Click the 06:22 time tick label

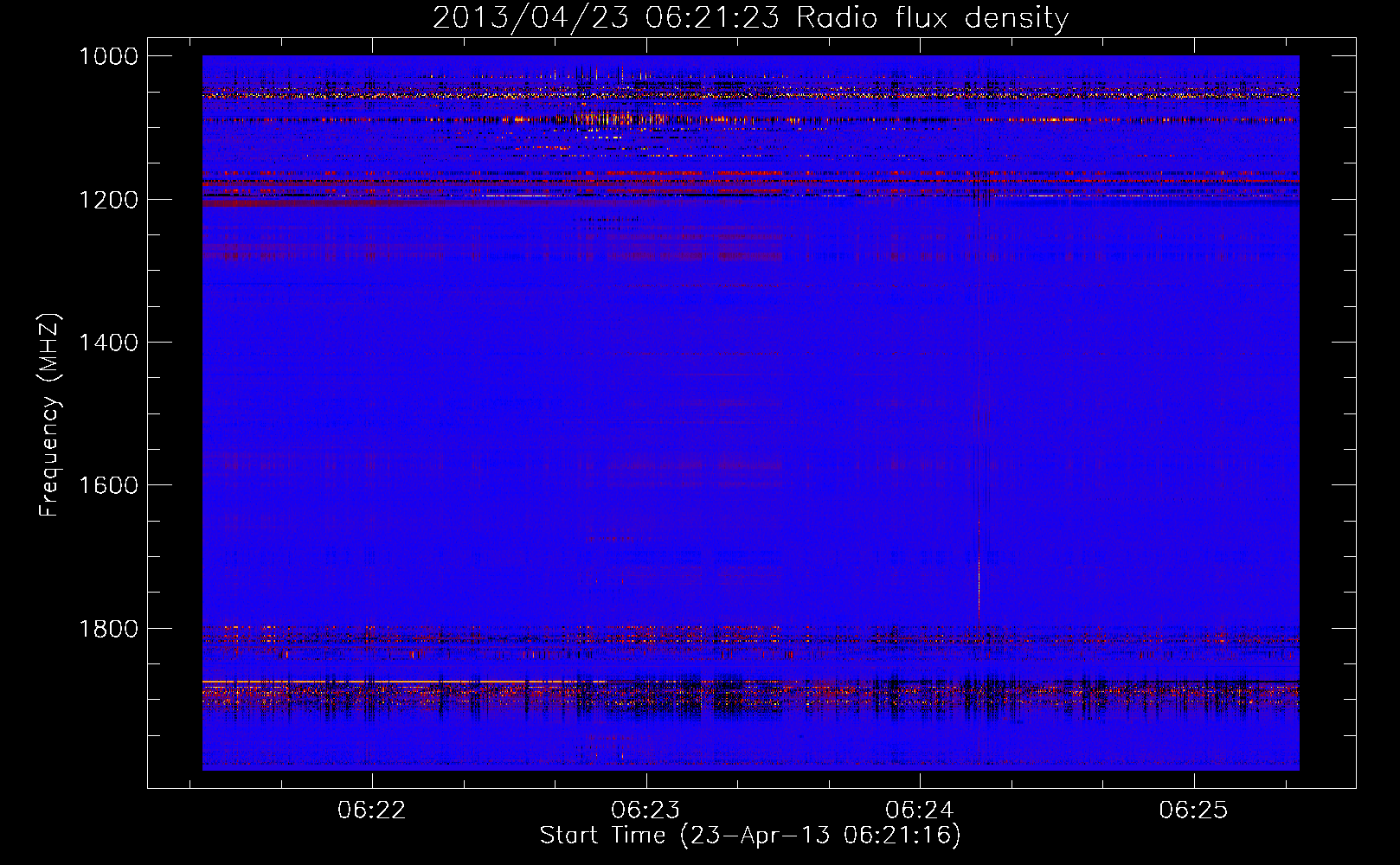(x=372, y=810)
